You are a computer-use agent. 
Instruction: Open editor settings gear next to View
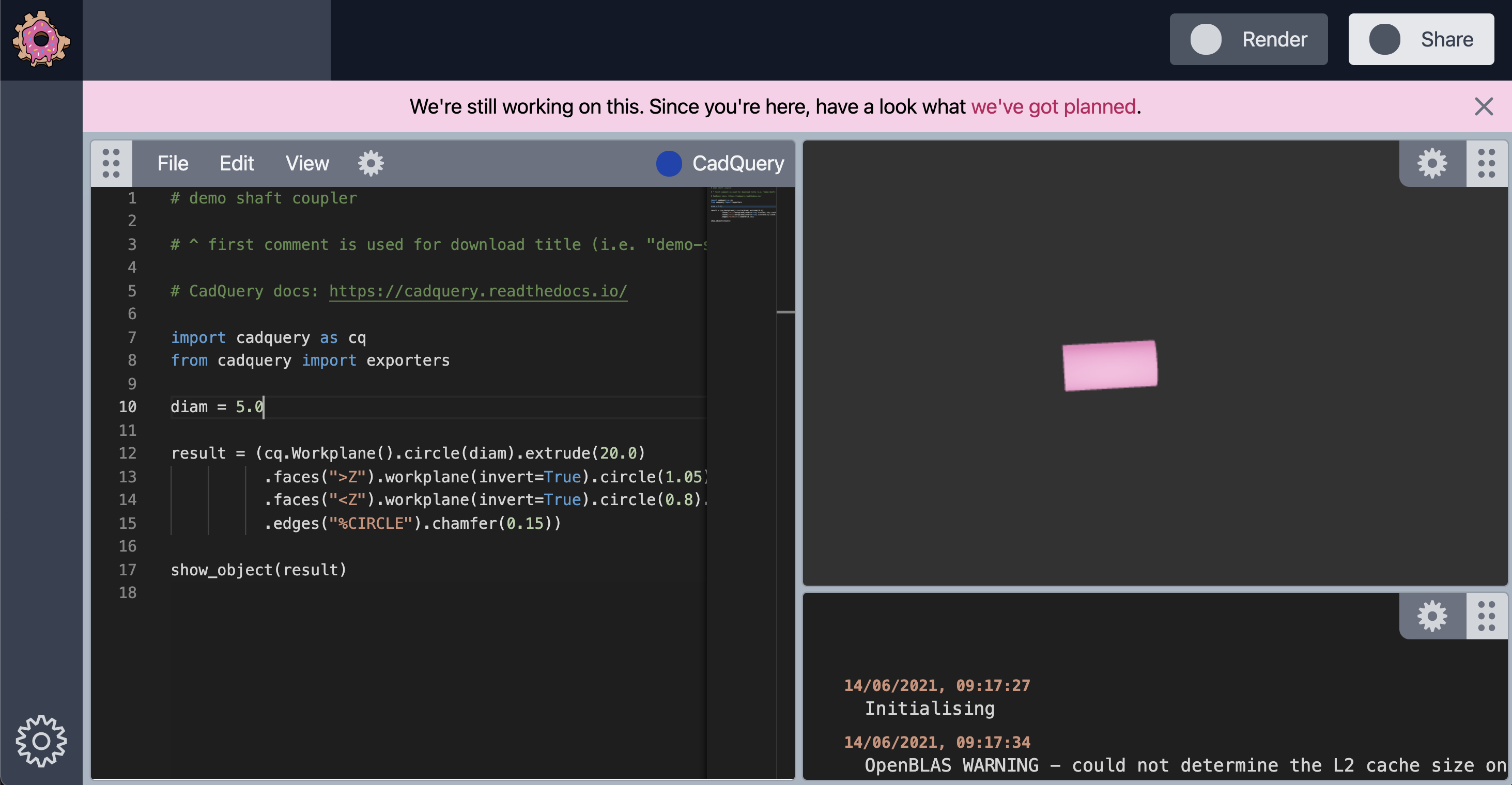[x=371, y=163]
